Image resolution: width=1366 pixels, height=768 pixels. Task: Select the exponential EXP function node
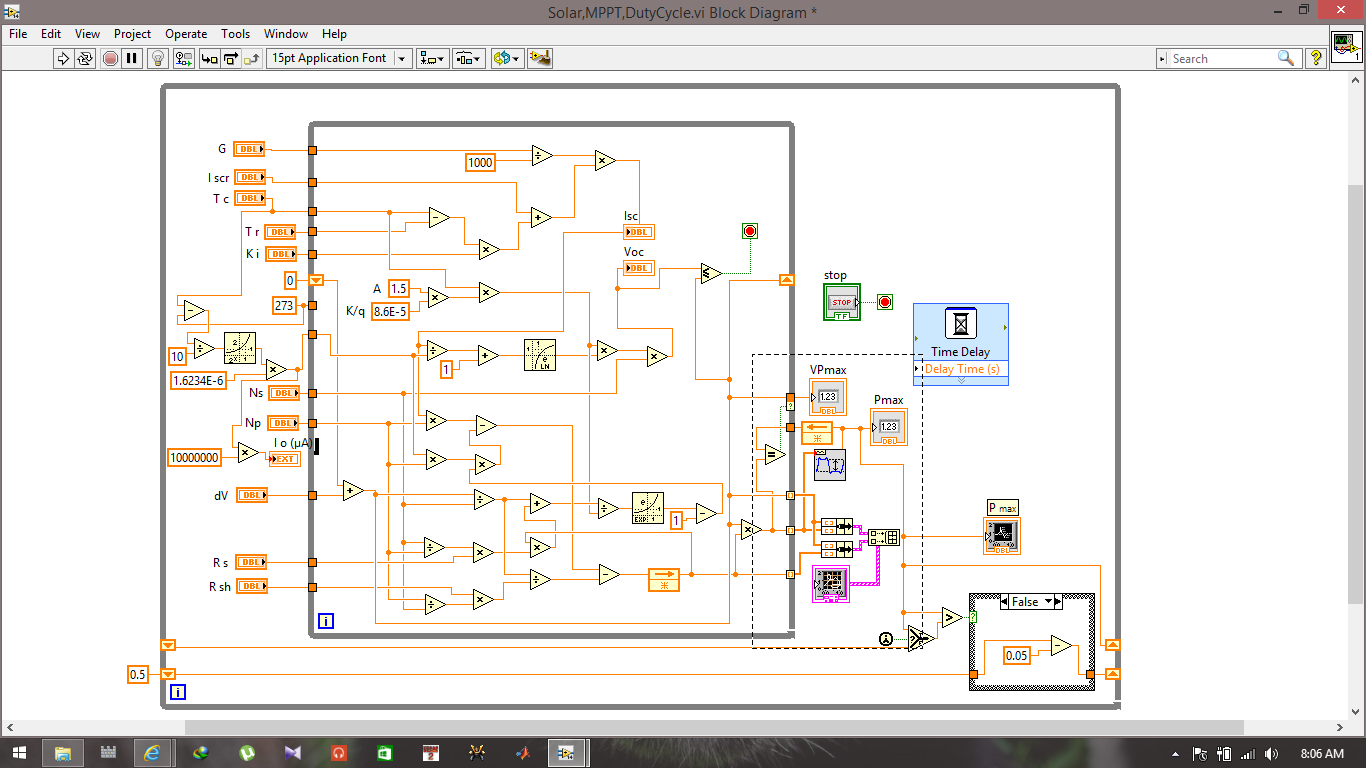(648, 508)
